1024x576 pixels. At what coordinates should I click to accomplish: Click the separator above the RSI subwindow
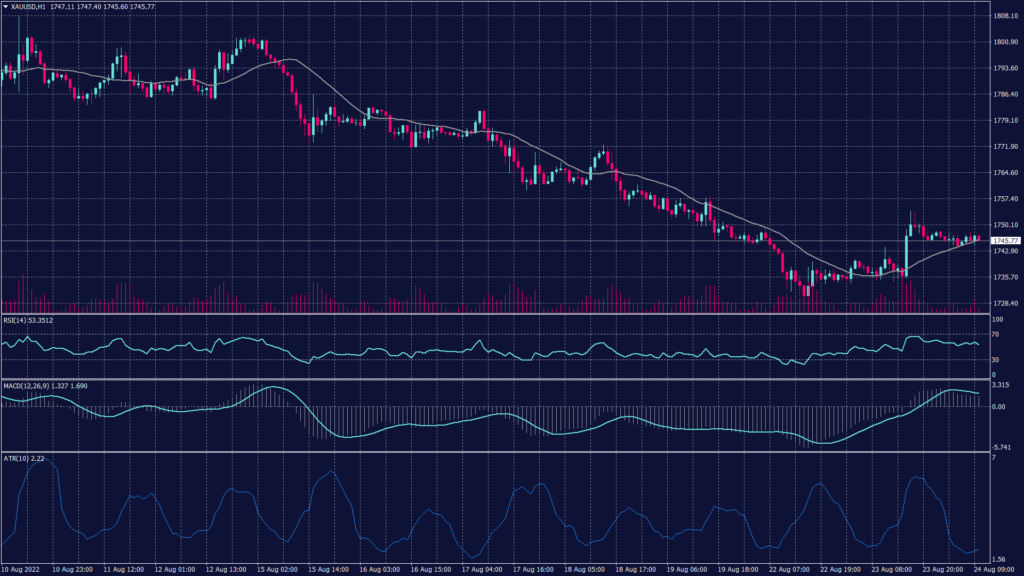pos(500,315)
